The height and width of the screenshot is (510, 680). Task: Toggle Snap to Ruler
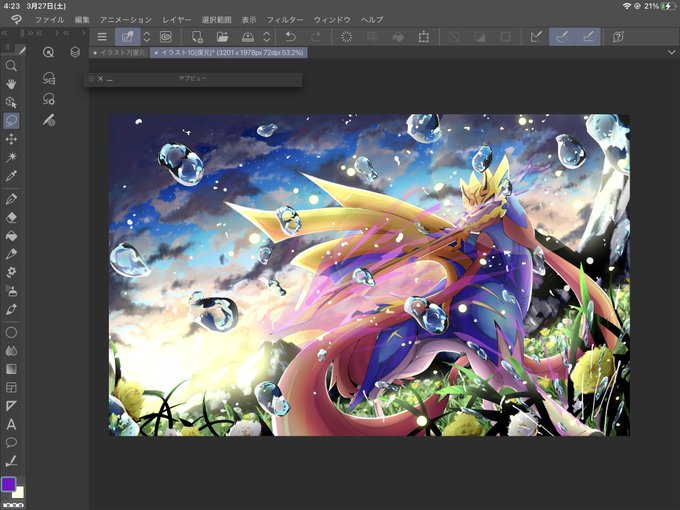coord(536,37)
